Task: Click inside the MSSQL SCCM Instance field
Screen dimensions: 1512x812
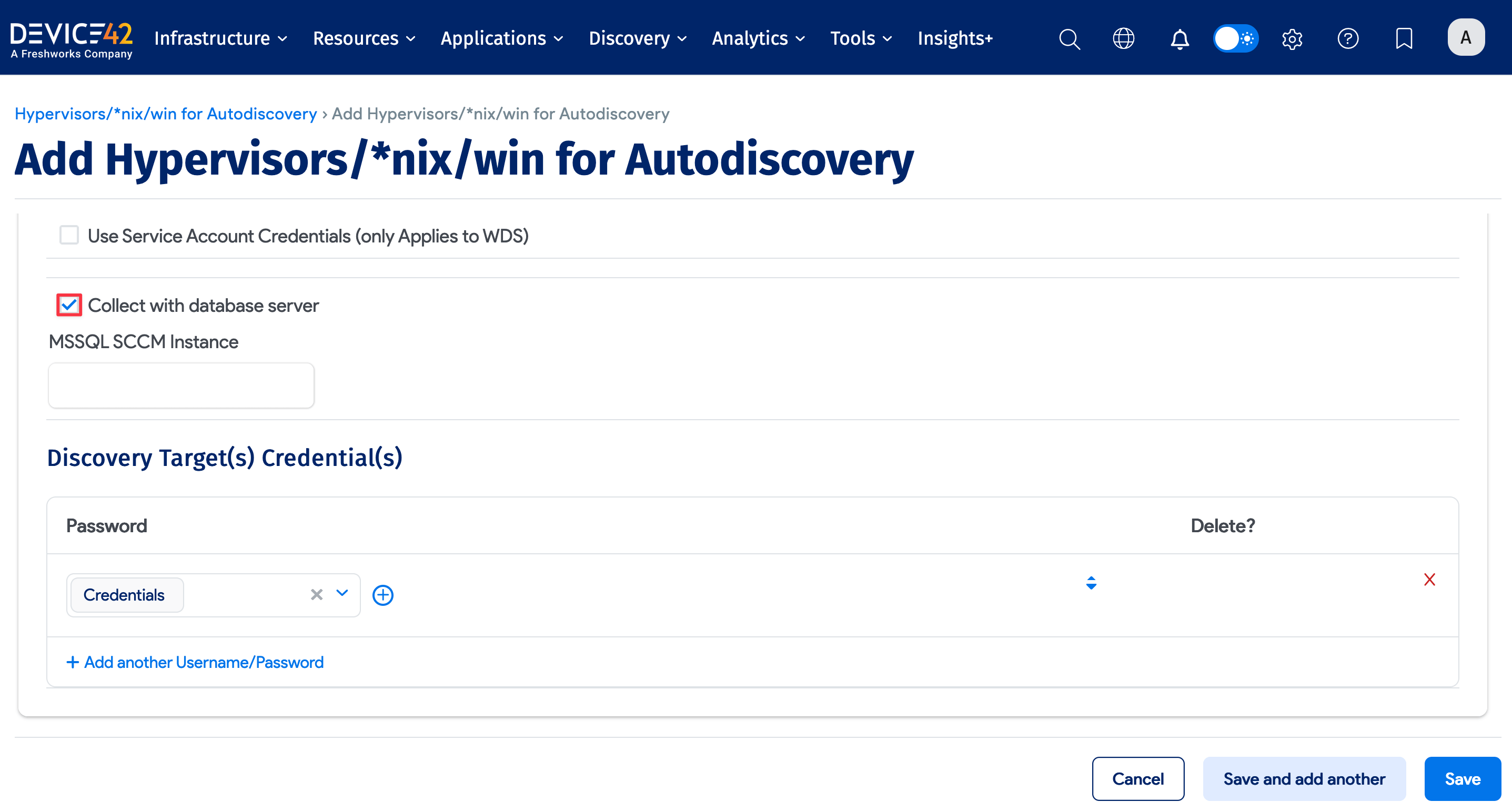Action: click(181, 385)
